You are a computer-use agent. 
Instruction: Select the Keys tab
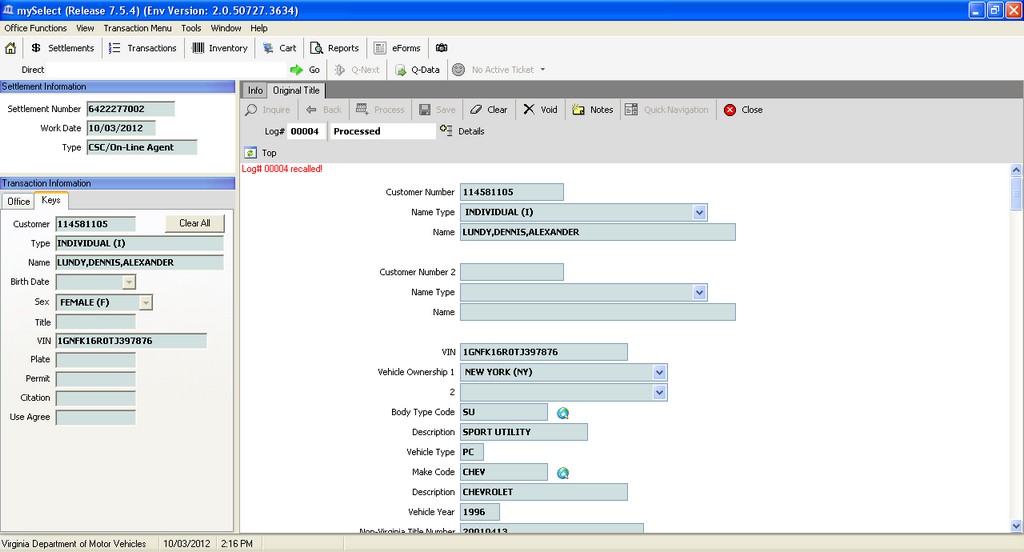coord(51,201)
